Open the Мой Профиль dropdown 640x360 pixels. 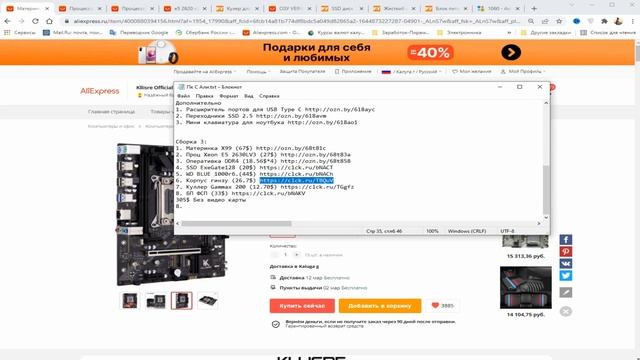coord(523,71)
